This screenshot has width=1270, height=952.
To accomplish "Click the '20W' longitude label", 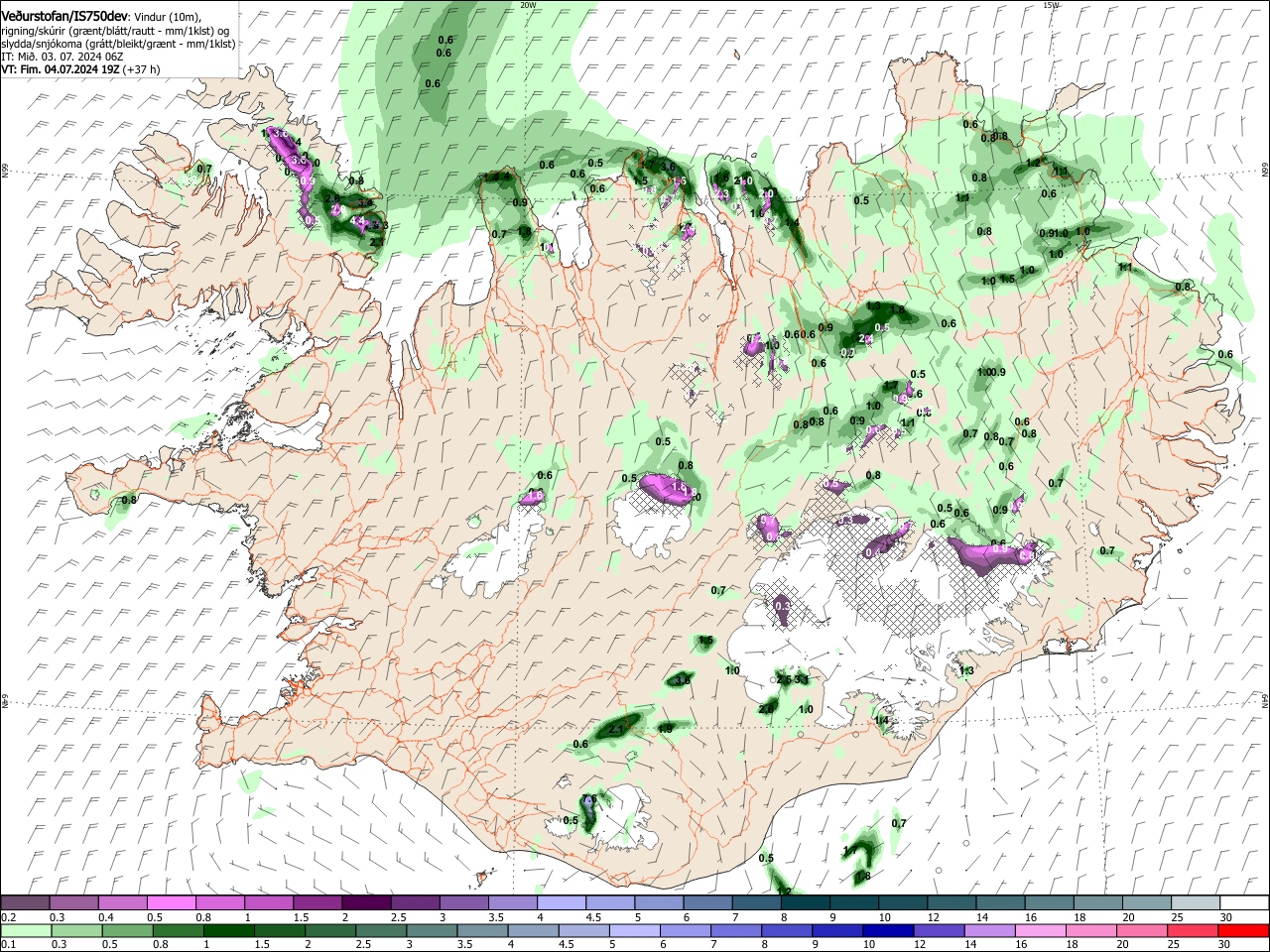I will 528,5.
